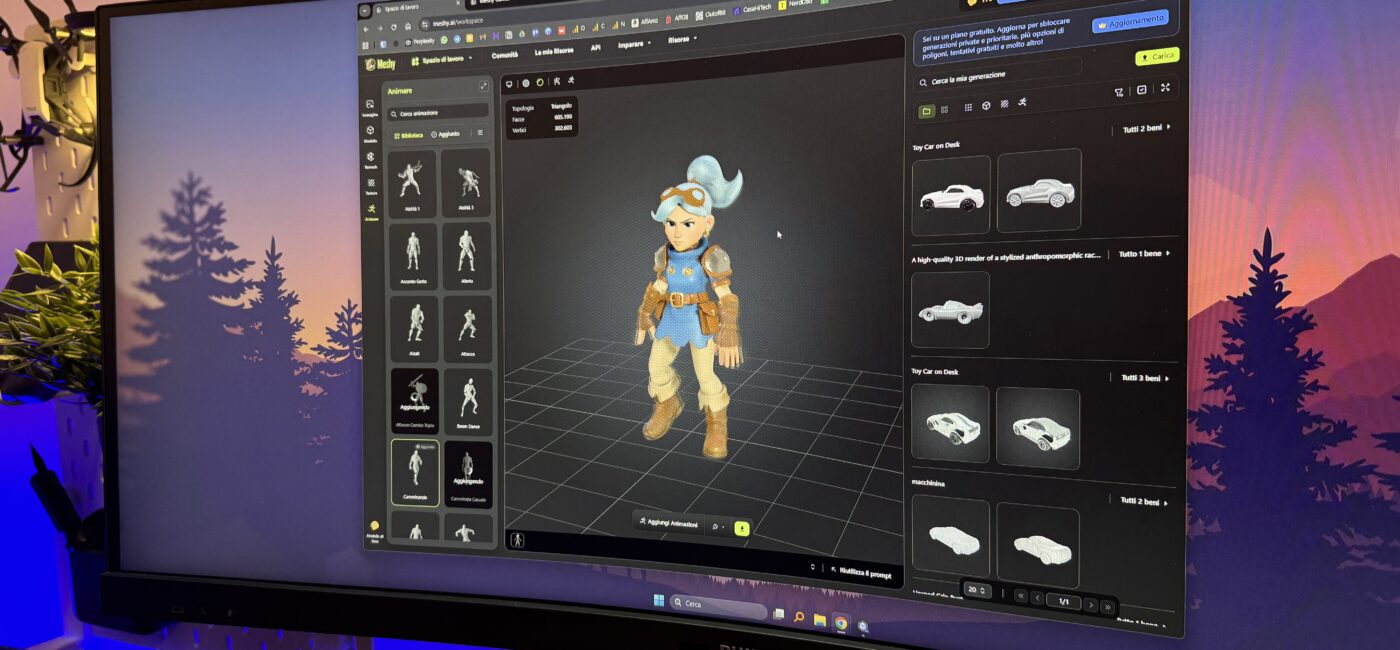Open Chrome from the Windows taskbar
Viewport: 1400px width, 650px height.
[x=840, y=622]
